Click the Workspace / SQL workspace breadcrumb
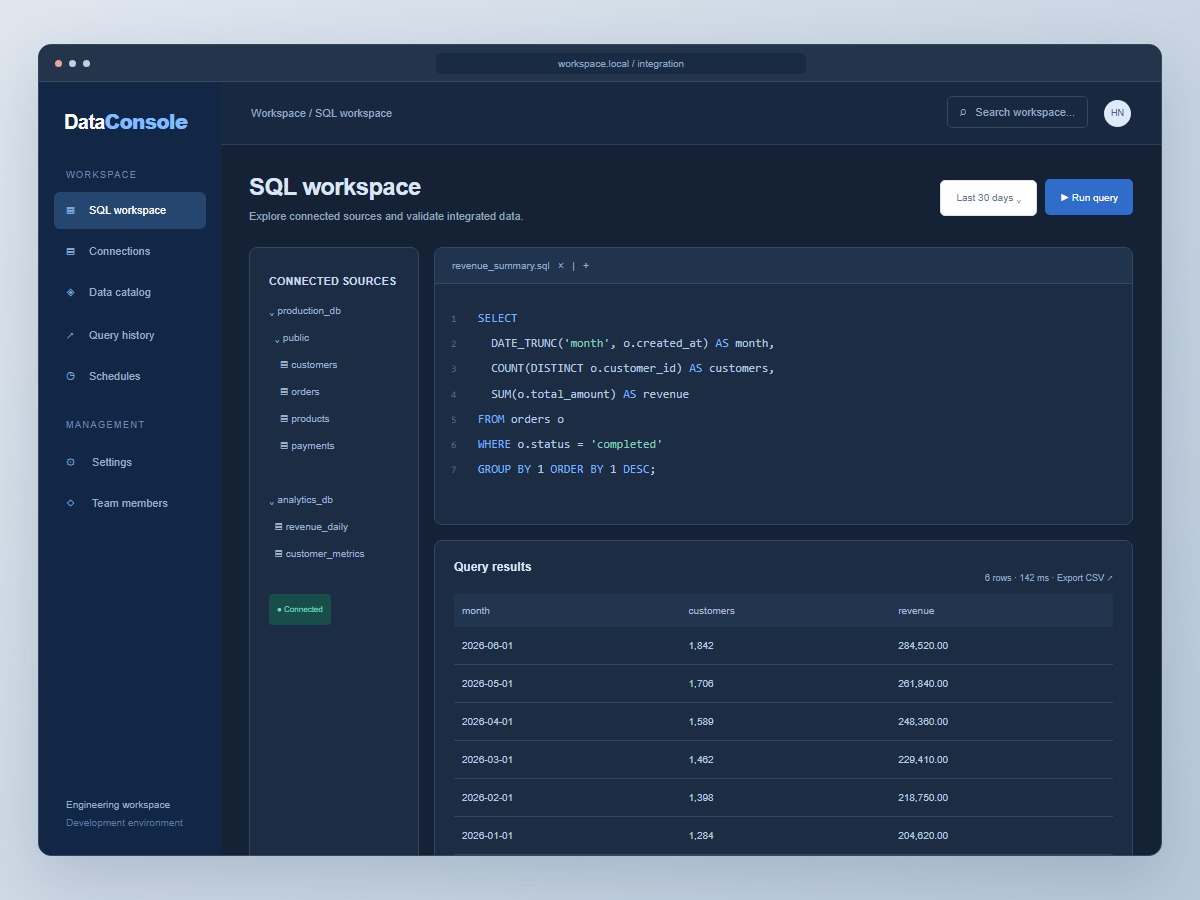1200x900 pixels. [x=321, y=114]
